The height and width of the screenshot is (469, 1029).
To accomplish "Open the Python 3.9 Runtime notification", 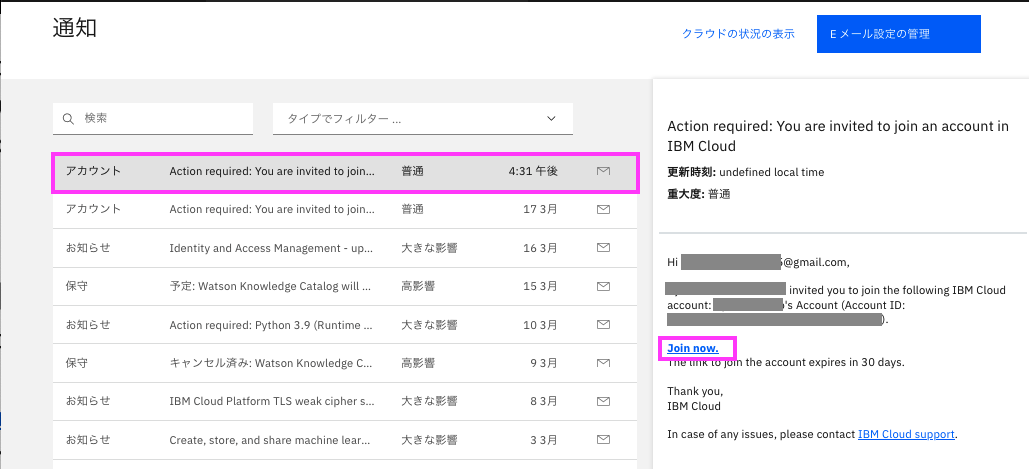I will [271, 324].
